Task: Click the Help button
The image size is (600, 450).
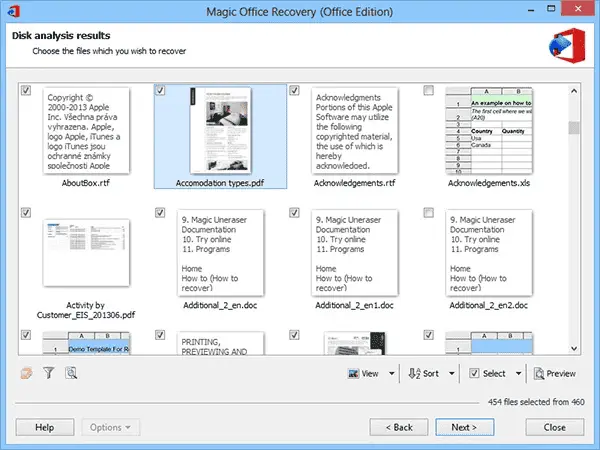Action: [45, 427]
